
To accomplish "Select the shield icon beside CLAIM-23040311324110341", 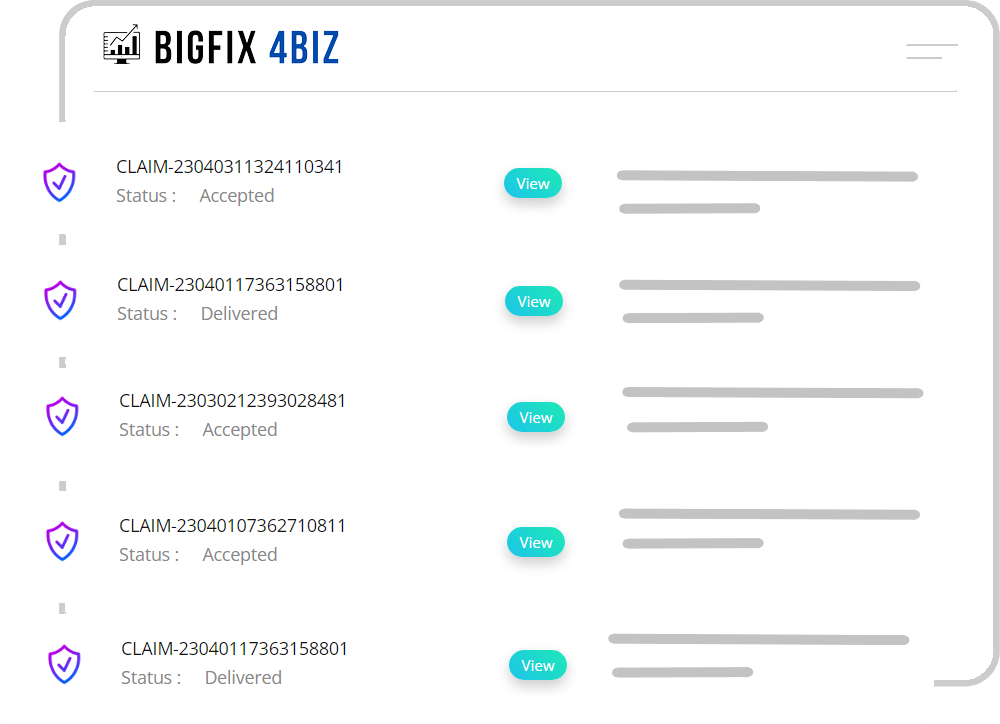I will 59,182.
